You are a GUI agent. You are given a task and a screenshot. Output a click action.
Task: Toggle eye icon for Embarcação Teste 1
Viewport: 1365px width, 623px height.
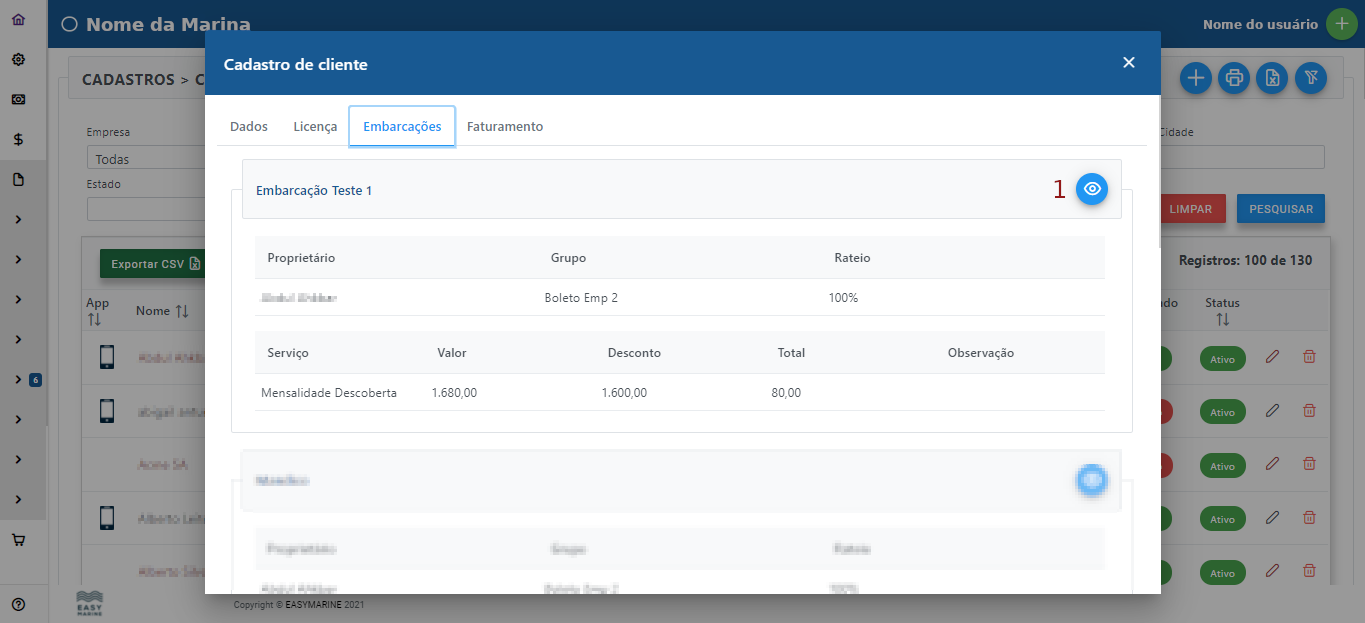[x=1091, y=189]
